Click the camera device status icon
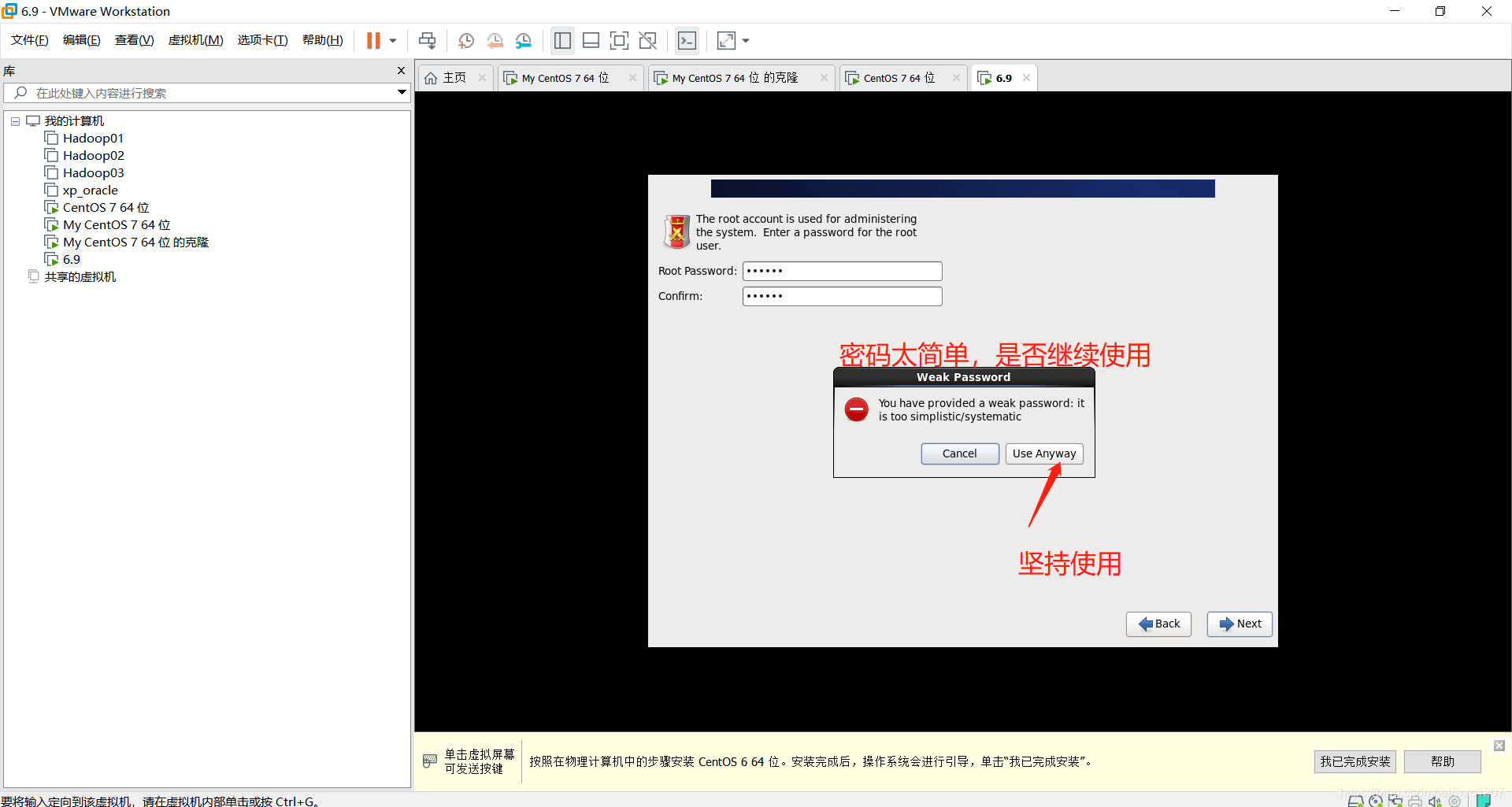The image size is (1512, 807). pyautogui.click(x=1455, y=801)
